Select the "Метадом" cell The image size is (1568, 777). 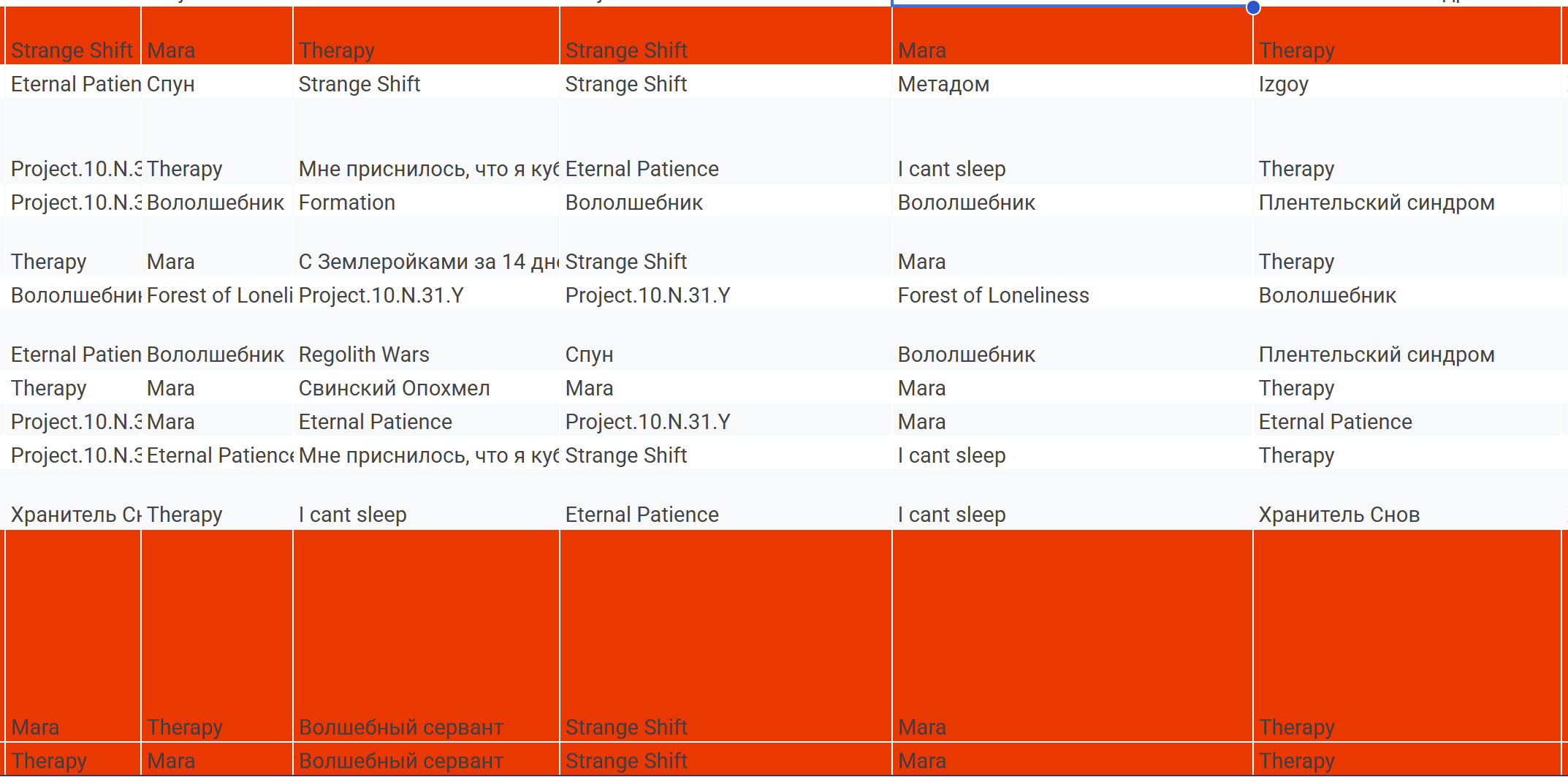pos(943,85)
